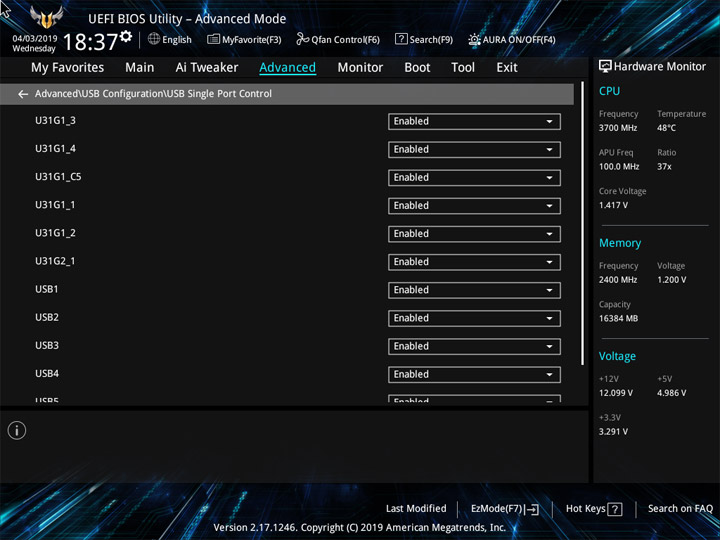This screenshot has width=720, height=540.
Task: Click the U31G1_C5 port label
Action: (x=58, y=177)
